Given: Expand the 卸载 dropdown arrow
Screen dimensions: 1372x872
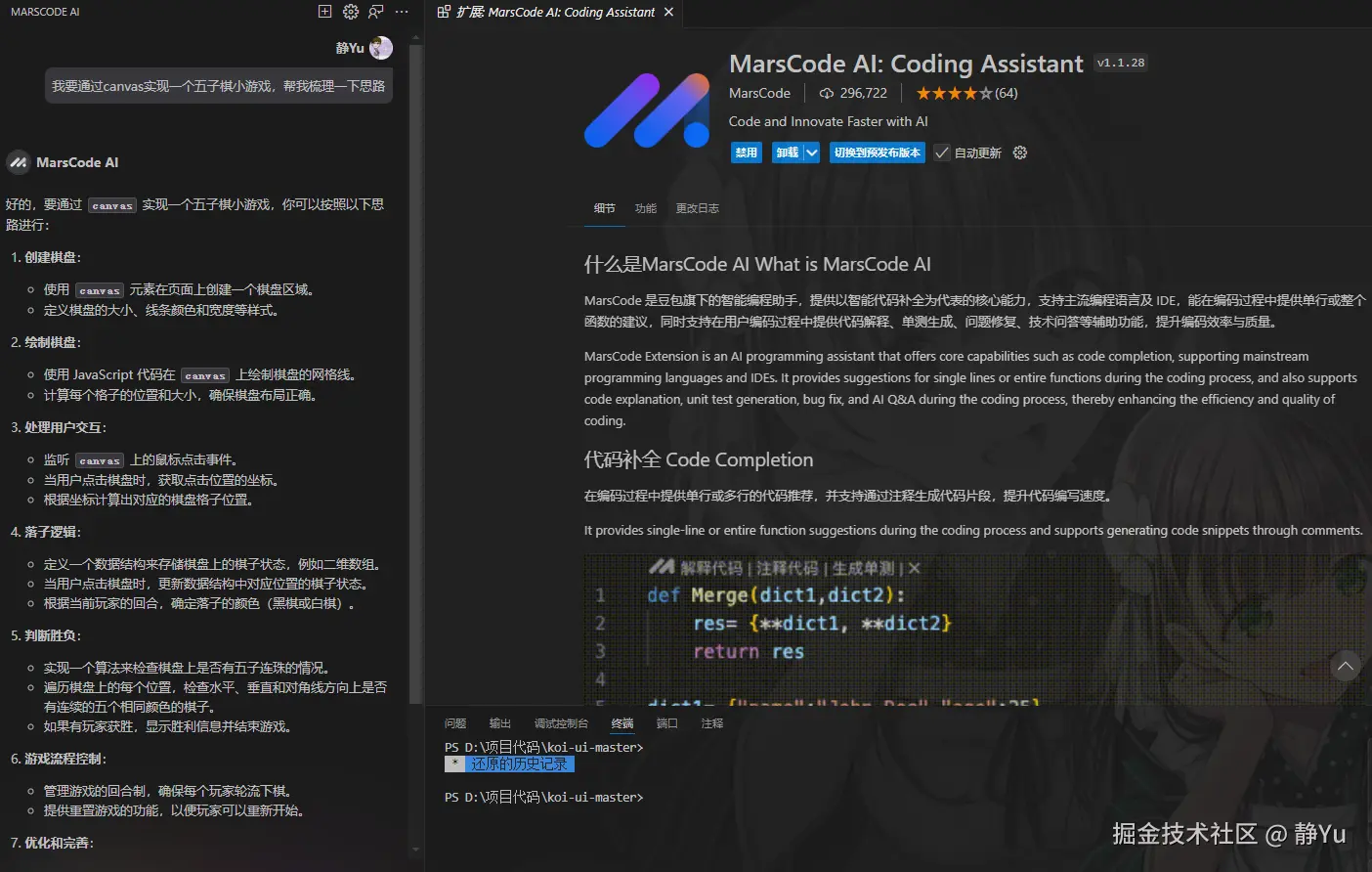Looking at the screenshot, I should [811, 153].
